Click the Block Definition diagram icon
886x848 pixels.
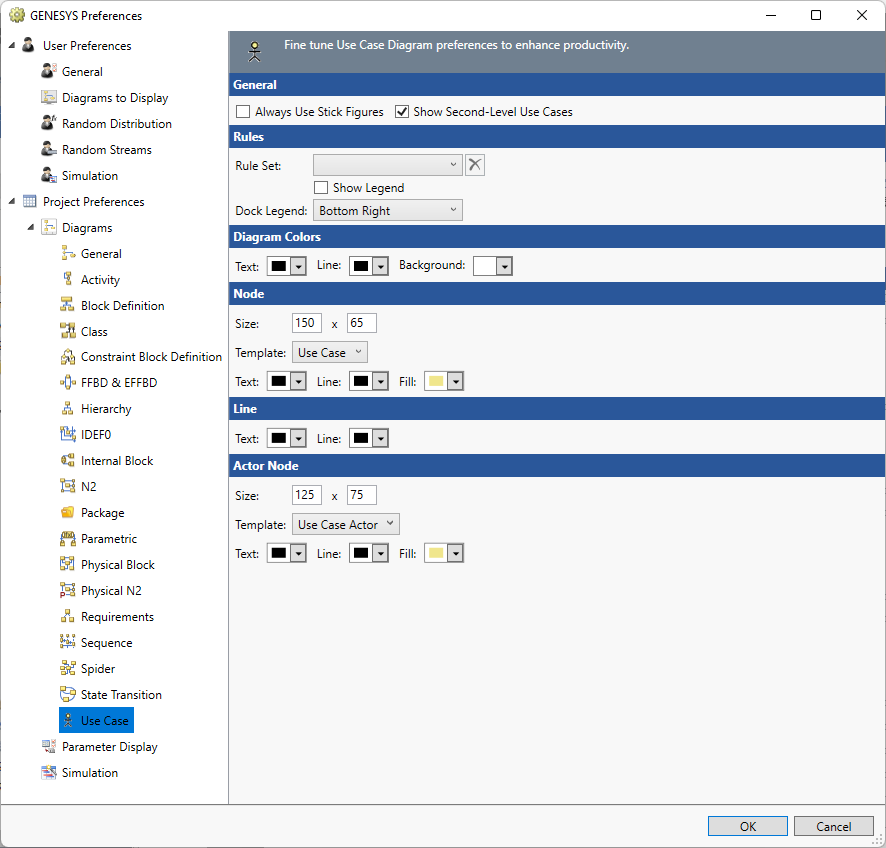tap(68, 305)
